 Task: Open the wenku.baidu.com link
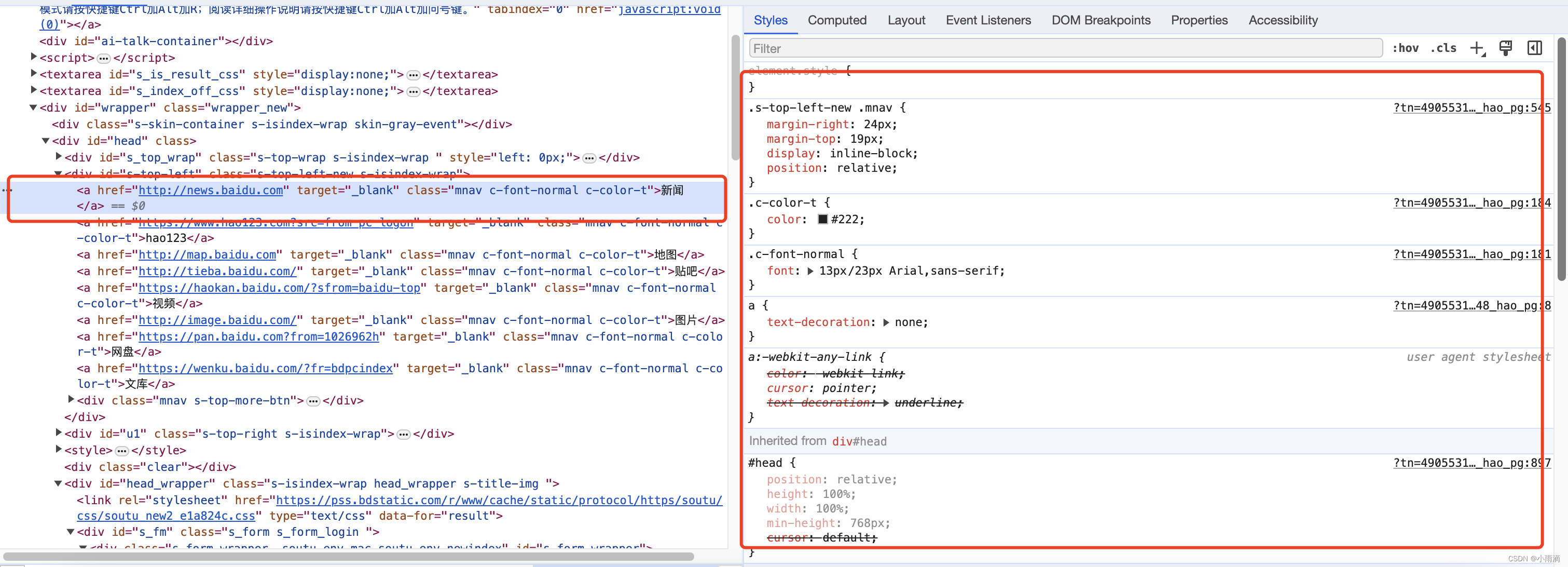point(266,368)
